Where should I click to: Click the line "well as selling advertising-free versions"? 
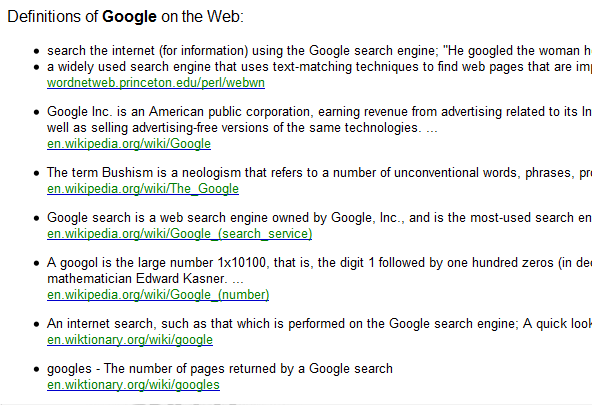(x=242, y=128)
